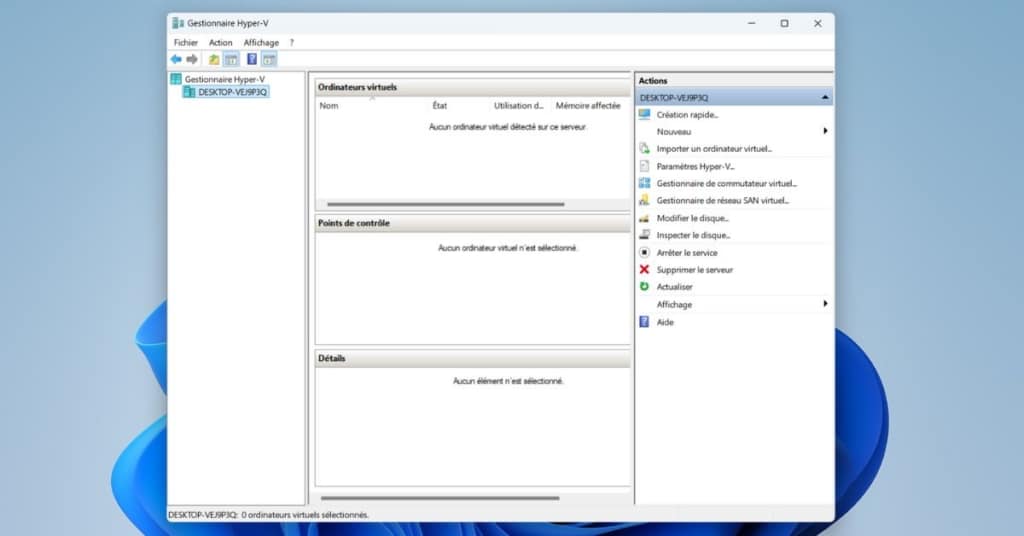Click the Importer un ordinateur virtuel icon
The height and width of the screenshot is (536, 1024).
[645, 149]
